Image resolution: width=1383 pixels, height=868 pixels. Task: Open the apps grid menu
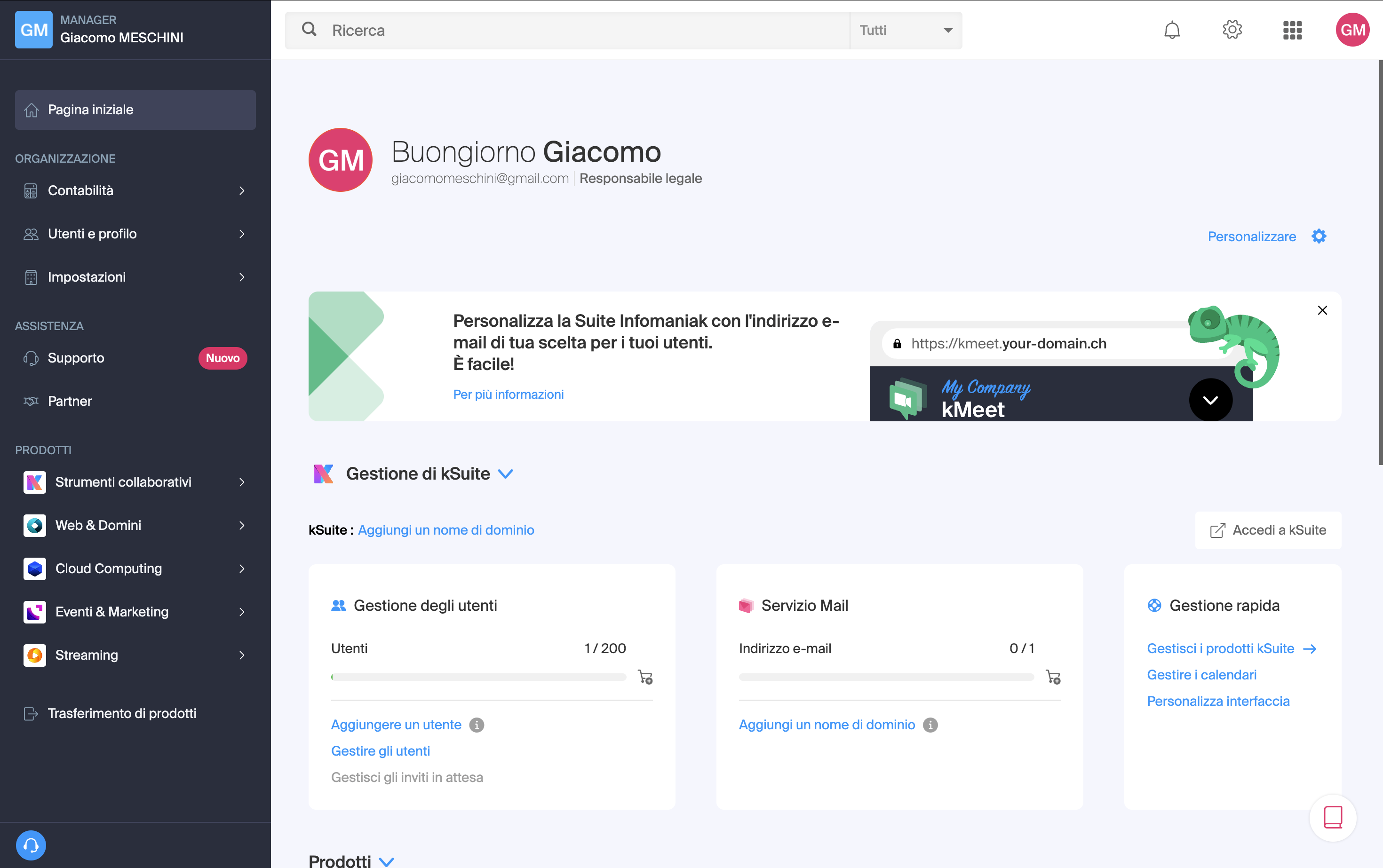[x=1292, y=30]
